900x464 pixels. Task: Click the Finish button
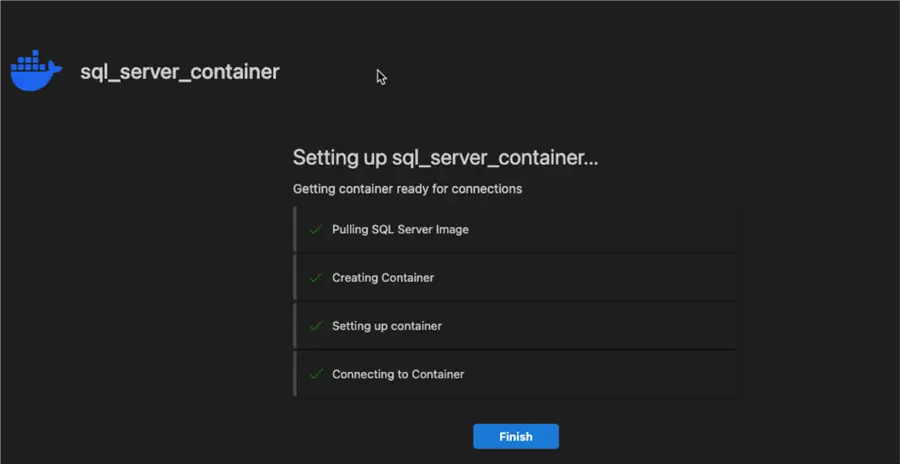pos(515,436)
